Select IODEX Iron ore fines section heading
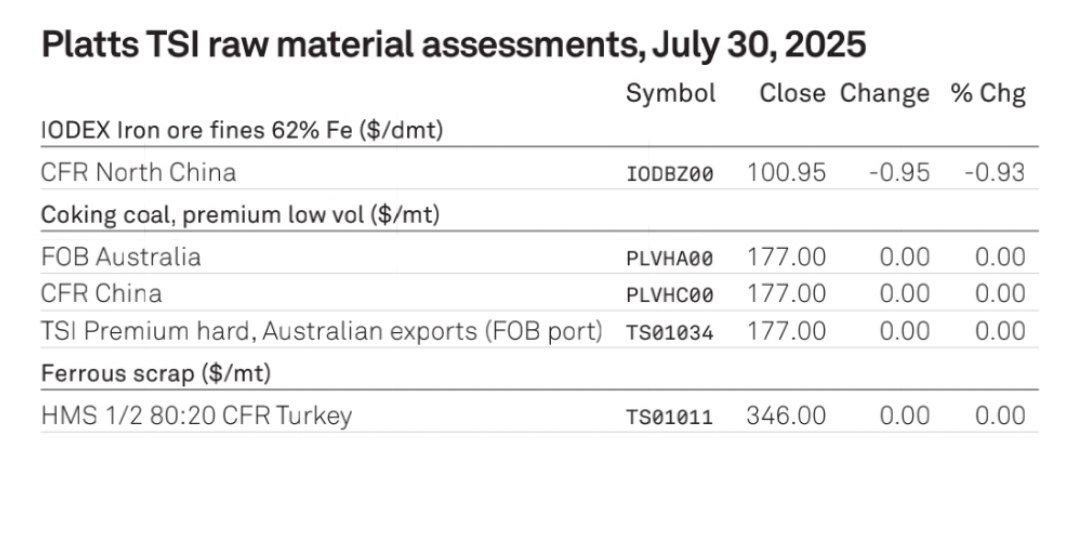The image size is (1080, 537). [242, 130]
